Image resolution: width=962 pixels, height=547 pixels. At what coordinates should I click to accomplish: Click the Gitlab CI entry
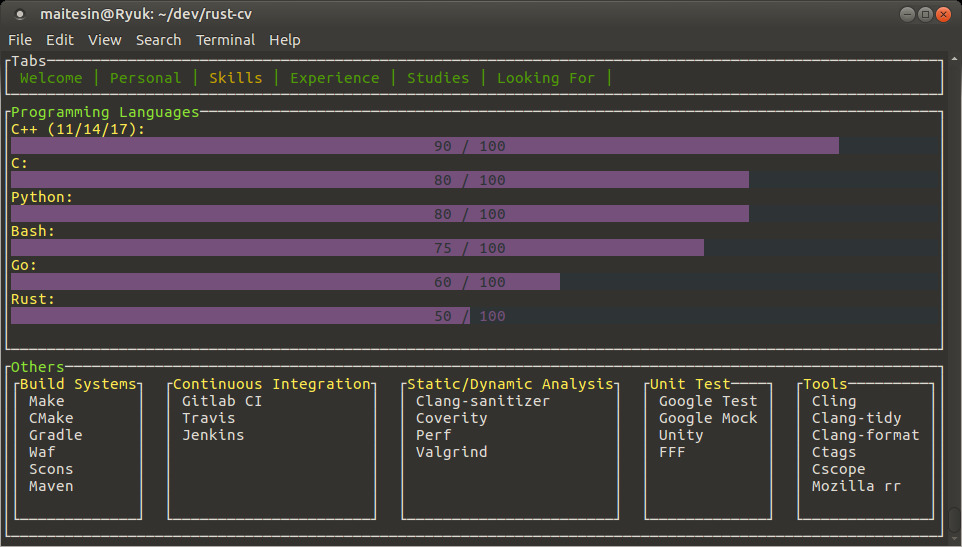click(222, 401)
